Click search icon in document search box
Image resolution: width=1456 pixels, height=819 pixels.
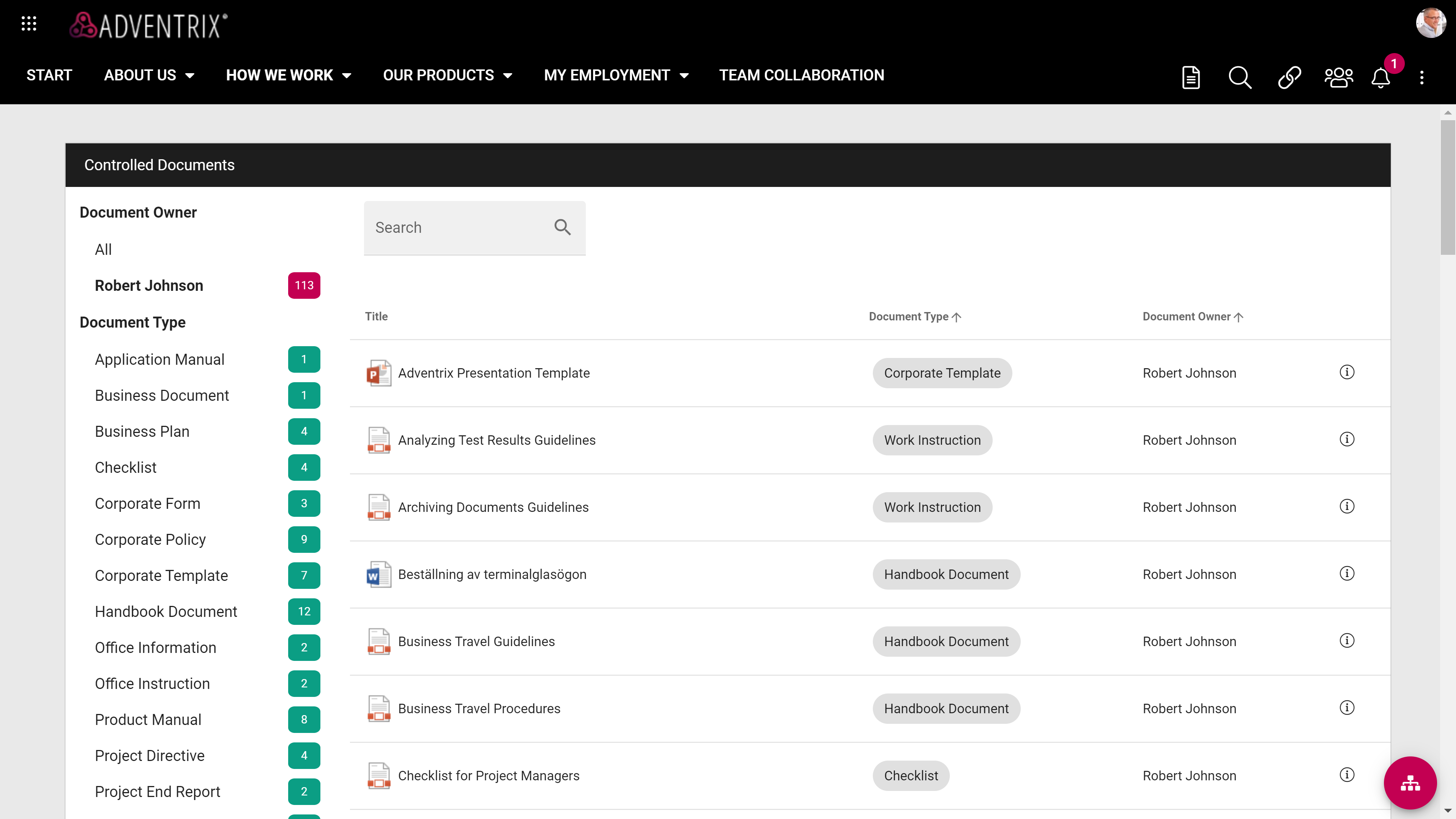pos(562,227)
